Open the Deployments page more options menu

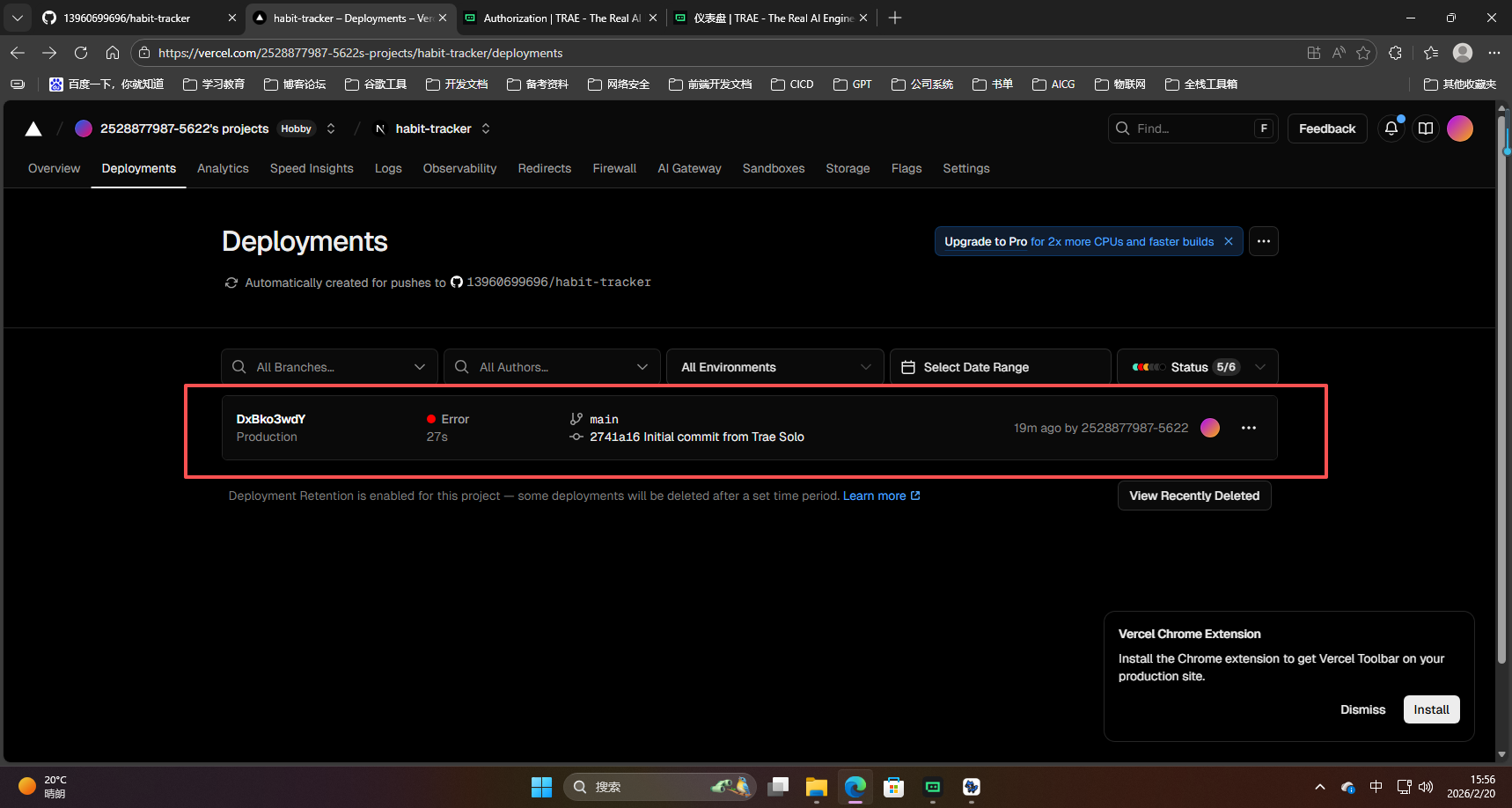1264,241
